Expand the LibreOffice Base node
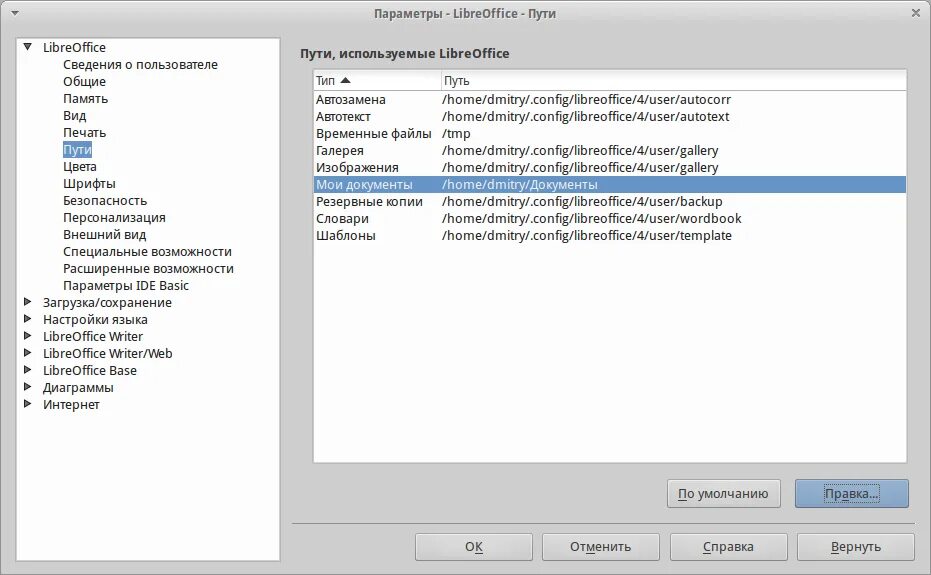 27,369
